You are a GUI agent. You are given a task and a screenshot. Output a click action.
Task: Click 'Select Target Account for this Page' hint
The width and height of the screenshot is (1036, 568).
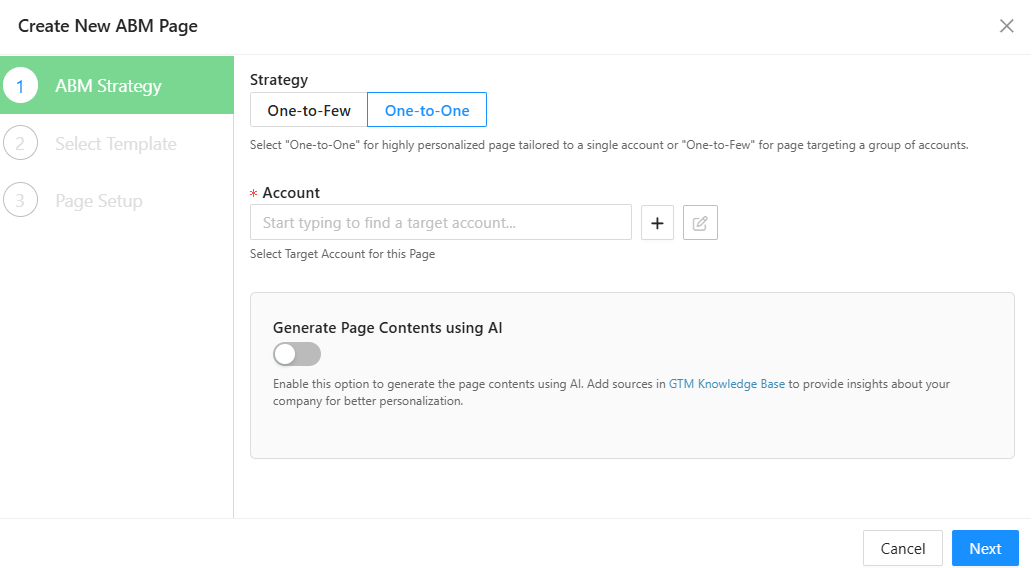342,254
